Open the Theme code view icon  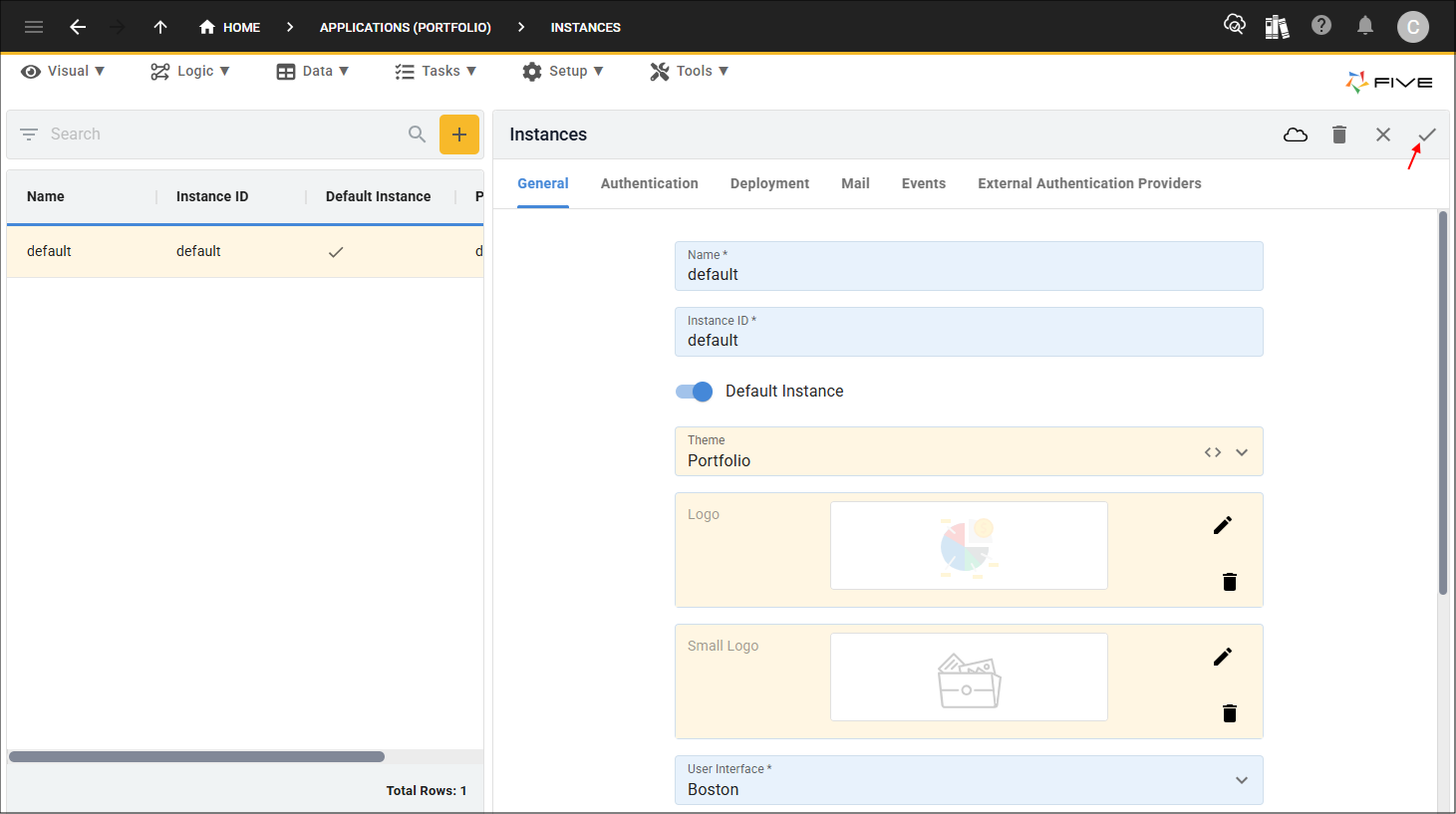coord(1213,452)
